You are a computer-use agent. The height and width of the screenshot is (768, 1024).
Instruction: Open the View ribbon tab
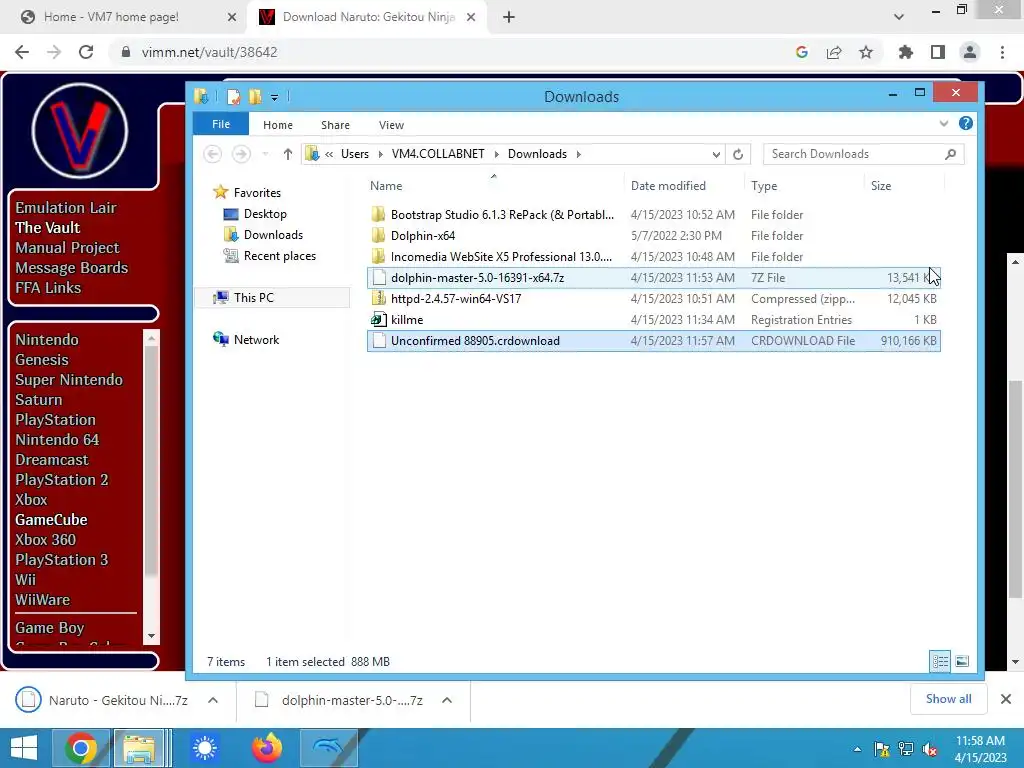pyautogui.click(x=391, y=125)
